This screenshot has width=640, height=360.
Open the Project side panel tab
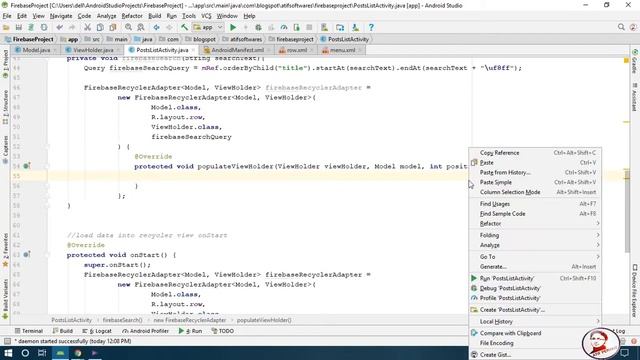click(5, 64)
